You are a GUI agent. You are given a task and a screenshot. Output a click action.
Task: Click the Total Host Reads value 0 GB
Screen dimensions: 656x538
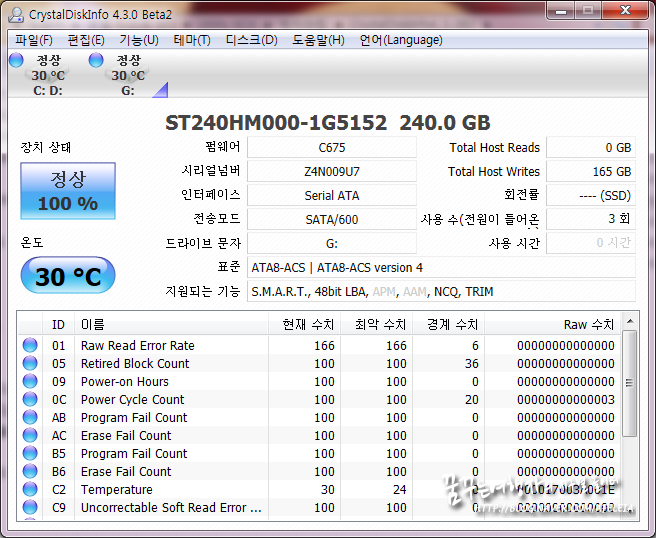pyautogui.click(x=591, y=147)
